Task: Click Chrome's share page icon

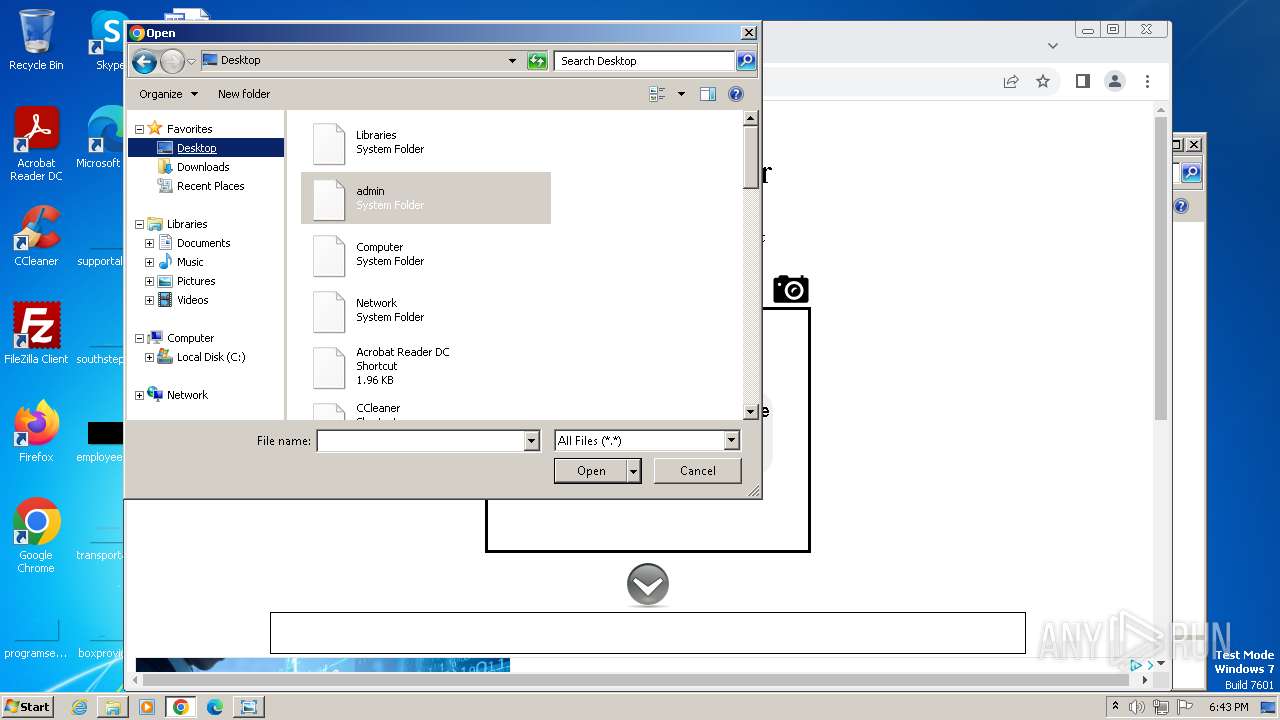Action: click(1011, 81)
